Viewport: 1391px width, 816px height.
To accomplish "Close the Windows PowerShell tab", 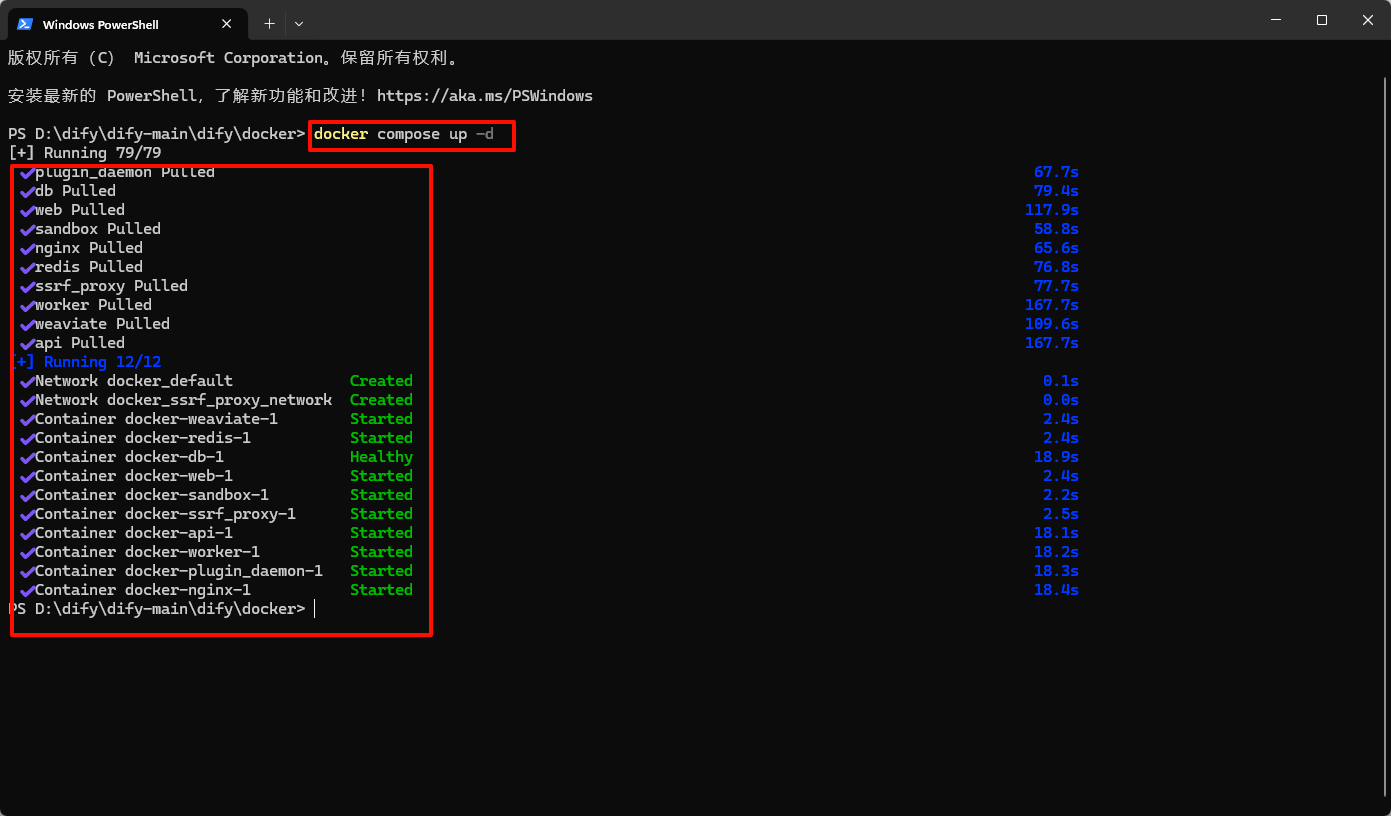I will coord(227,24).
